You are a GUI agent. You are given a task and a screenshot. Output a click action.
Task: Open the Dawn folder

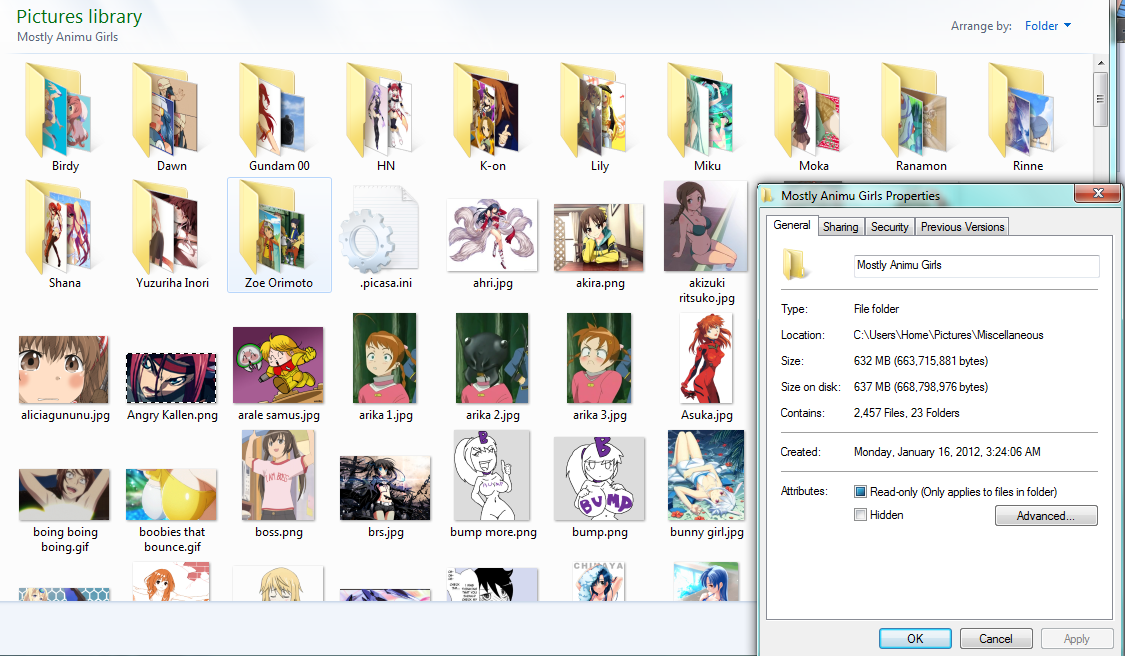click(166, 110)
